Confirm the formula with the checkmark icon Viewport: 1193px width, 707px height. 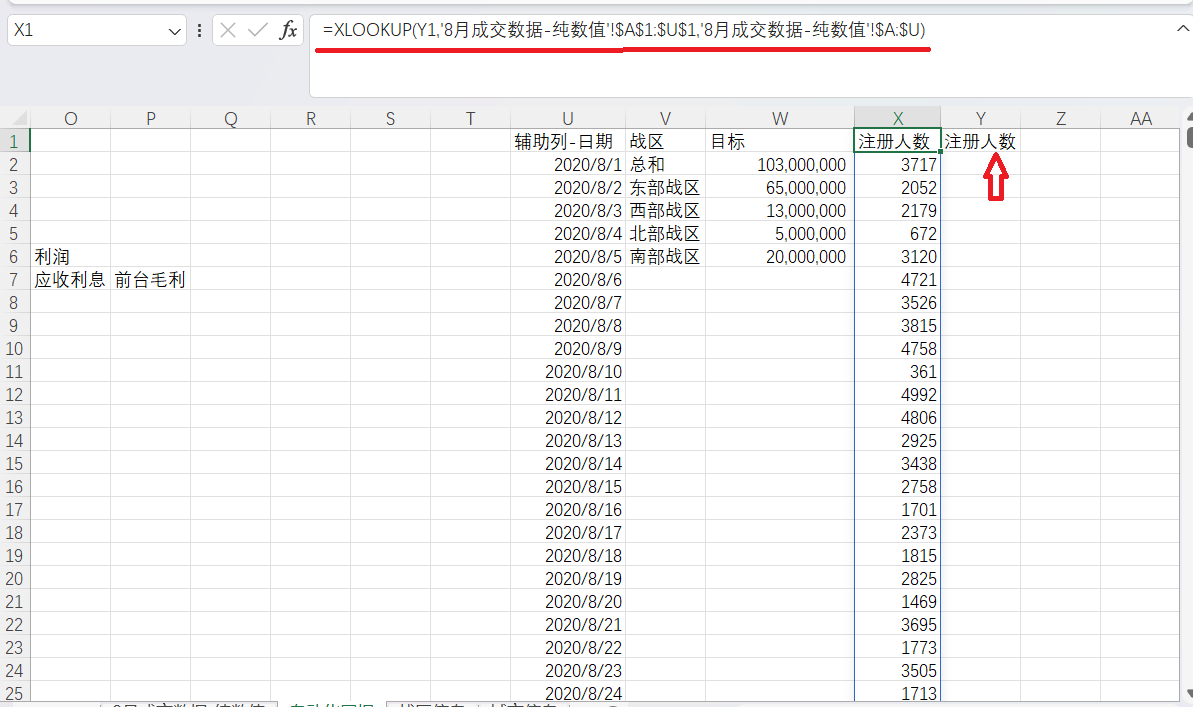[x=258, y=31]
